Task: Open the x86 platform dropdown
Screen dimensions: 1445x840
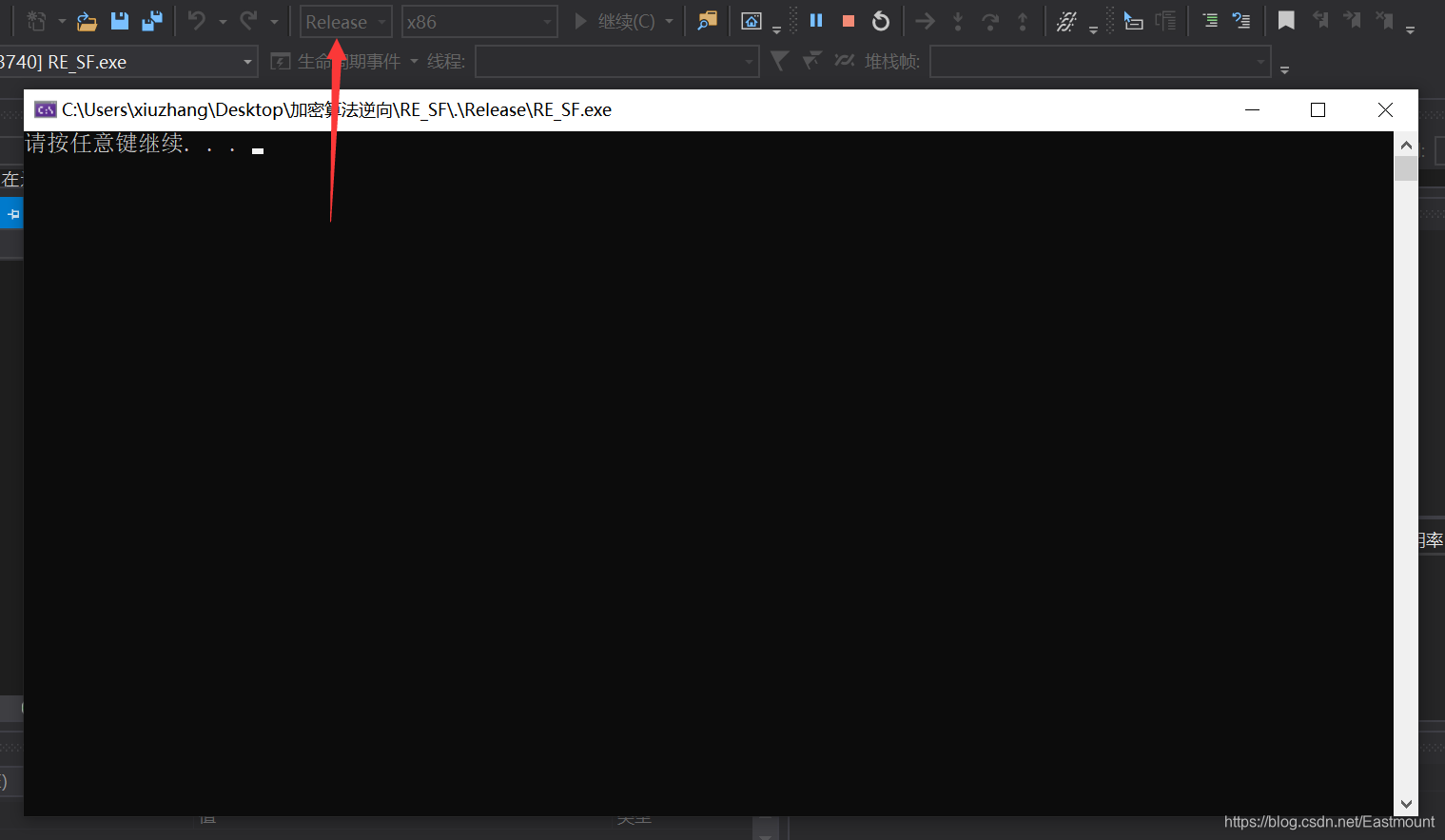Action: 479,21
